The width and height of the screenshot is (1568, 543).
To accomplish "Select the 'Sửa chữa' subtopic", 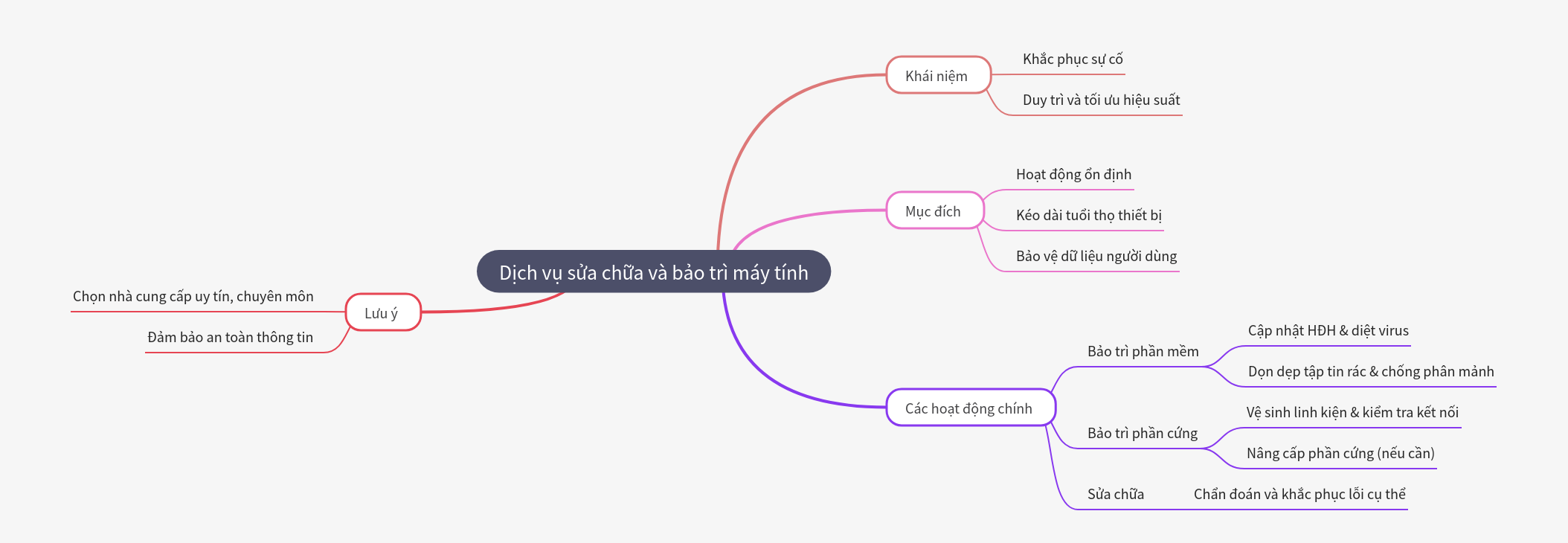I will (1115, 495).
